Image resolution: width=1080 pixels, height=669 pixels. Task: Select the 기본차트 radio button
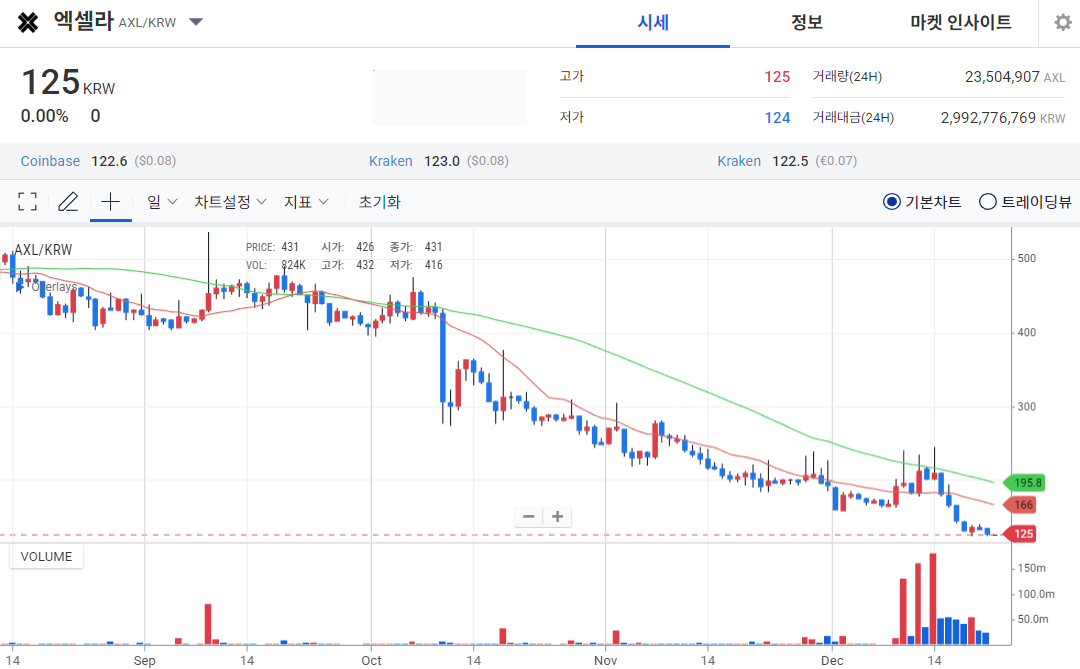pyautogui.click(x=891, y=200)
